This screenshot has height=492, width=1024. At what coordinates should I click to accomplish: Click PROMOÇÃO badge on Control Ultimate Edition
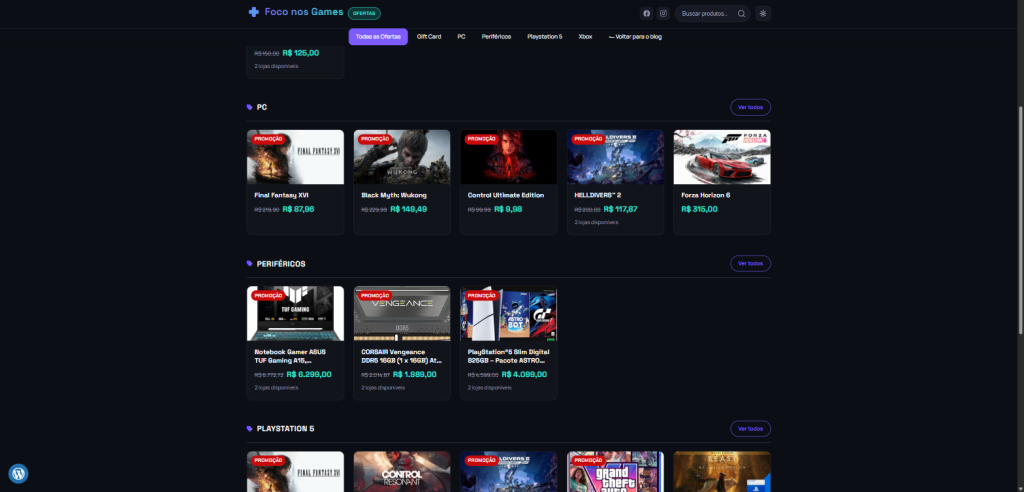[x=481, y=139]
